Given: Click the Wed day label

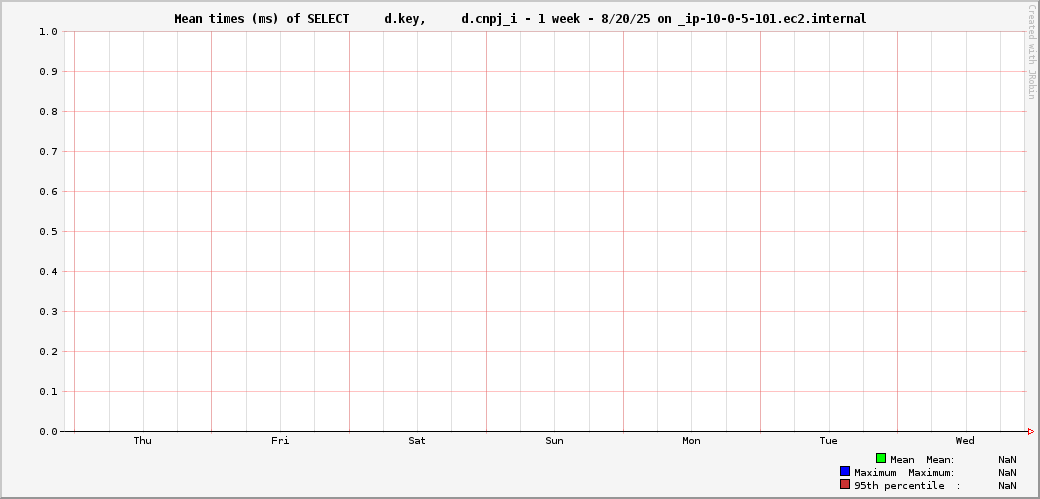Looking at the screenshot, I should pyautogui.click(x=965, y=441).
